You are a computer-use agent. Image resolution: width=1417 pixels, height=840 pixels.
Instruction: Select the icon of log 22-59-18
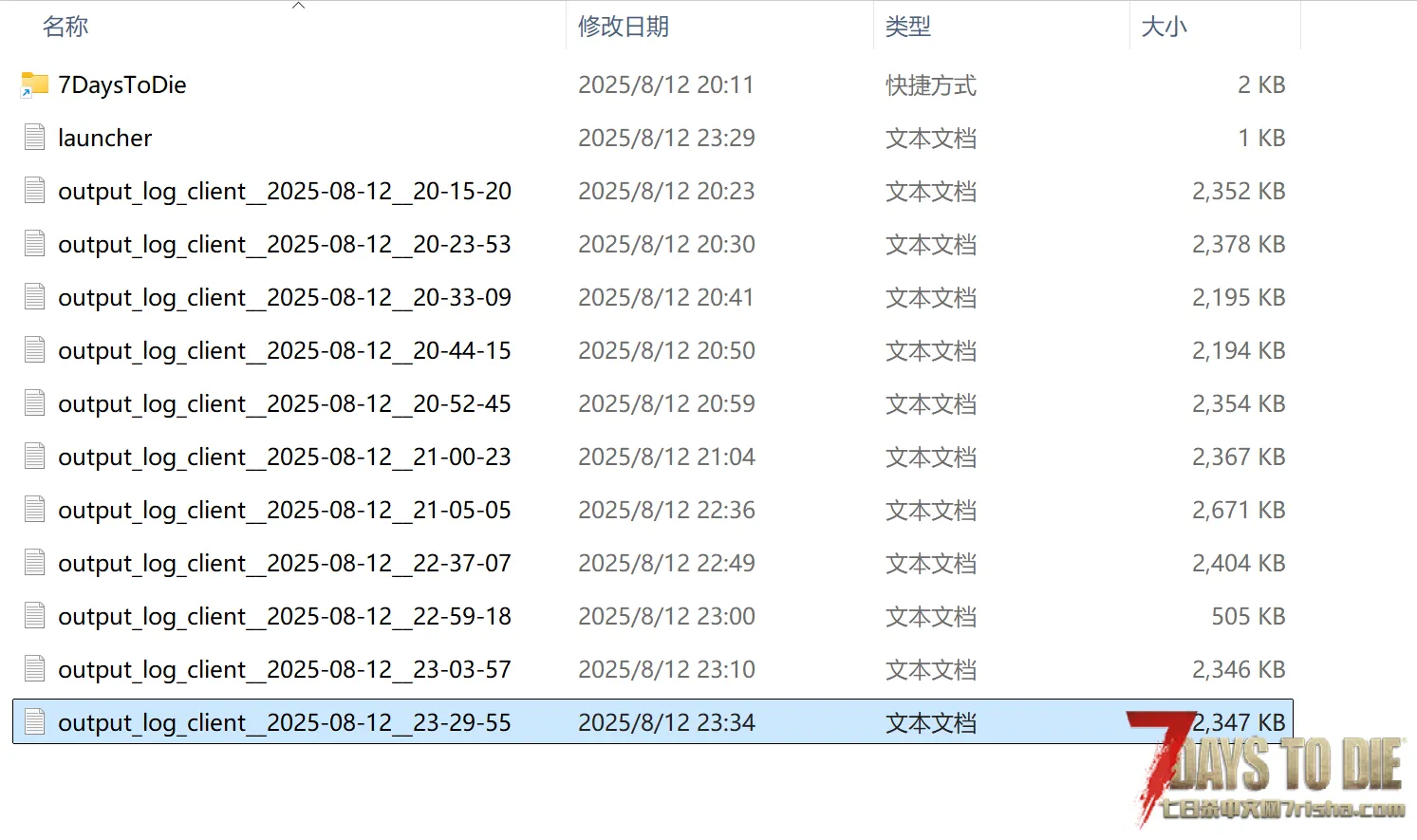pyautogui.click(x=35, y=616)
